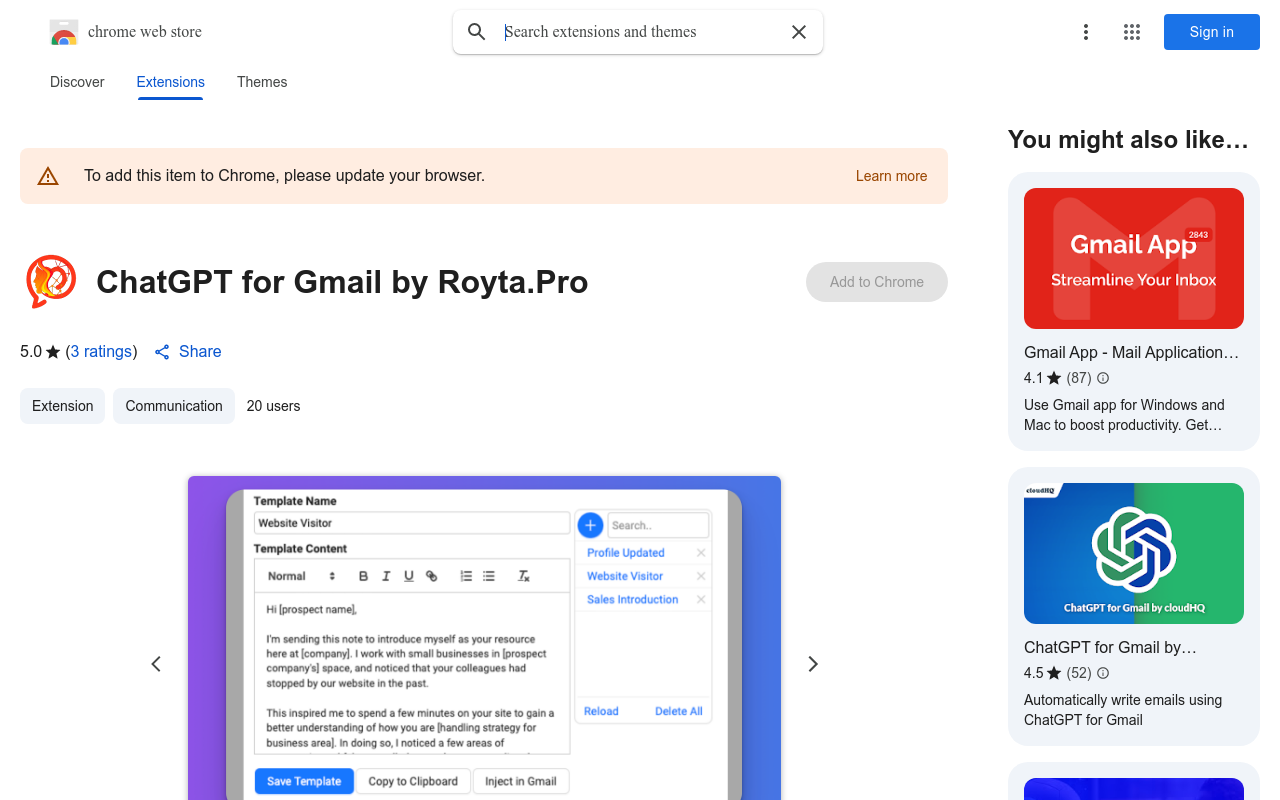Open the 3 ratings link
The width and height of the screenshot is (1280, 800).
tap(102, 352)
